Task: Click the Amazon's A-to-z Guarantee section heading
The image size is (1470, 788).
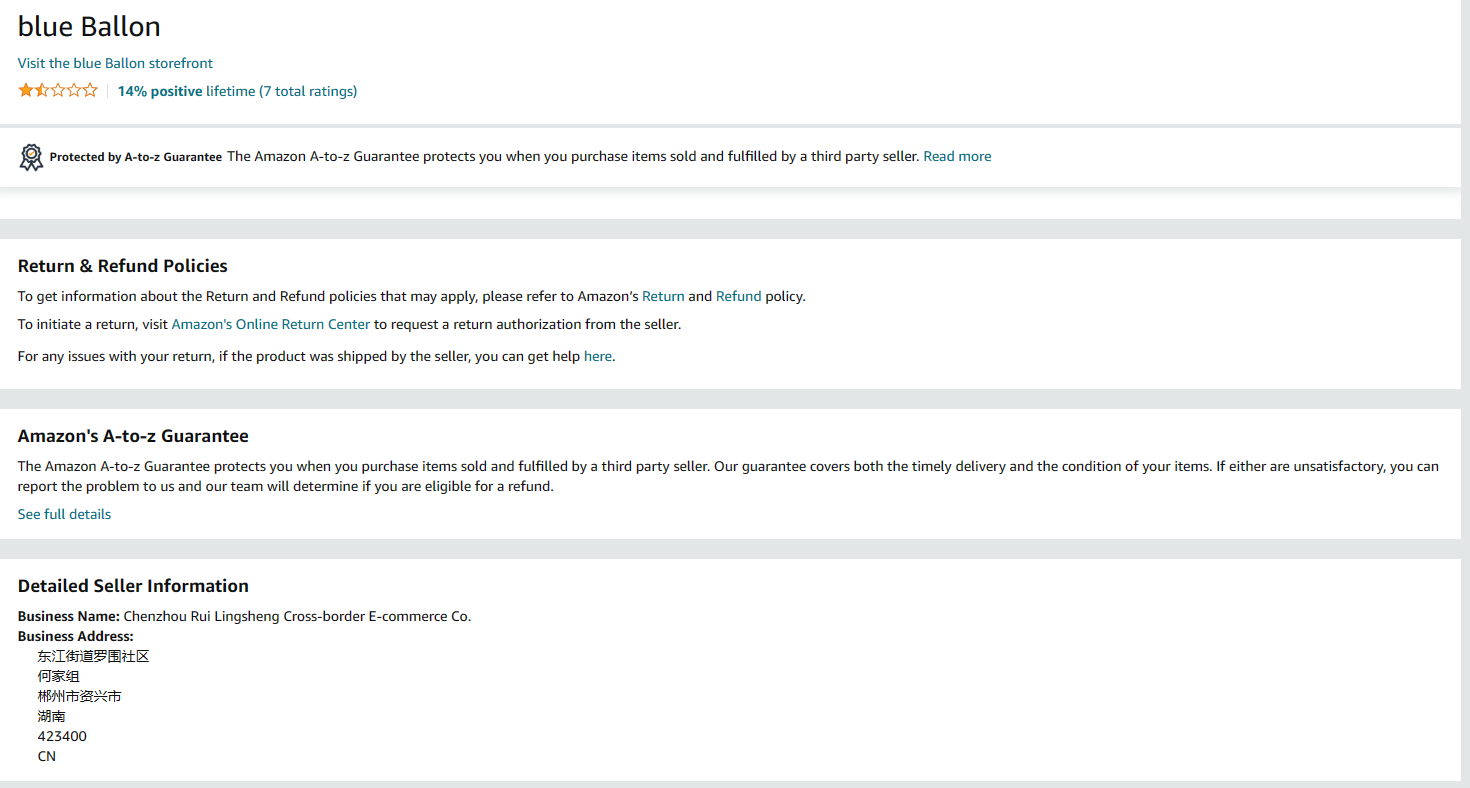Action: [133, 436]
